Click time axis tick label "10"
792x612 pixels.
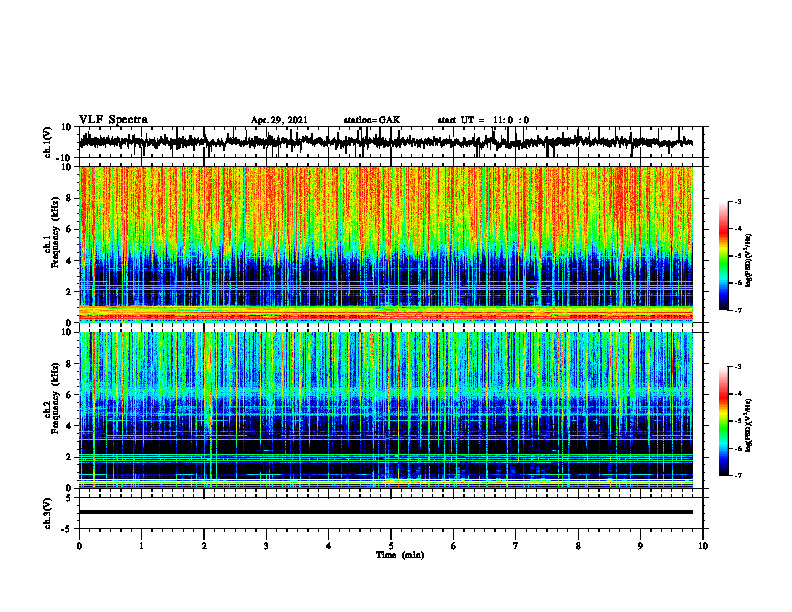[703, 546]
